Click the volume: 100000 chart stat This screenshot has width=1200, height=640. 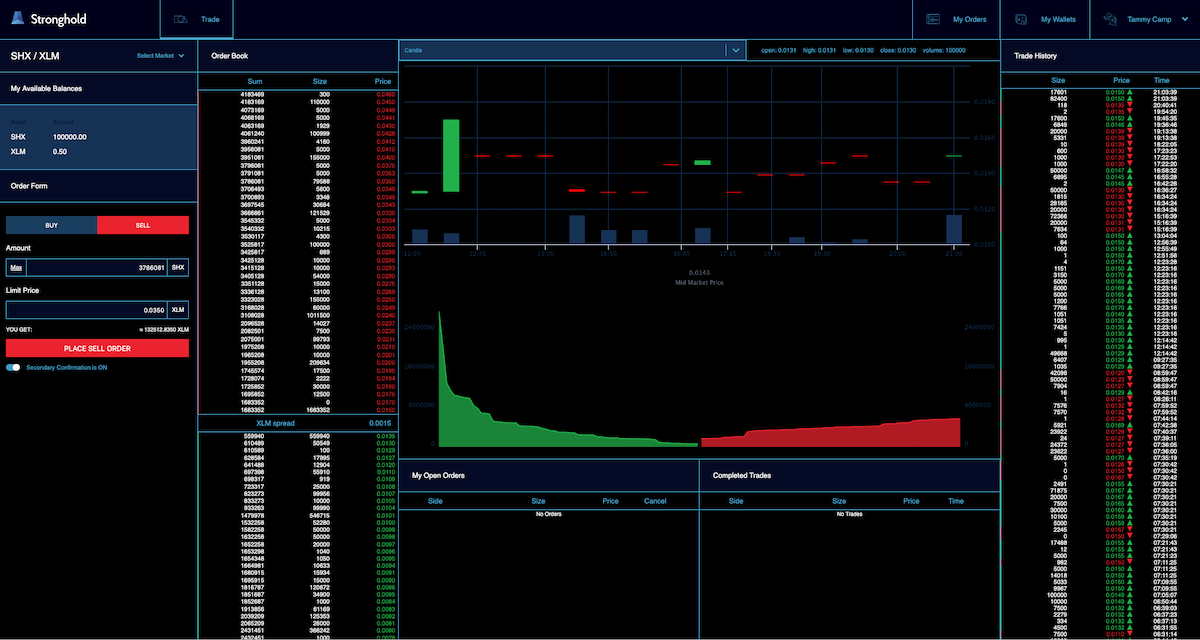click(x=944, y=49)
